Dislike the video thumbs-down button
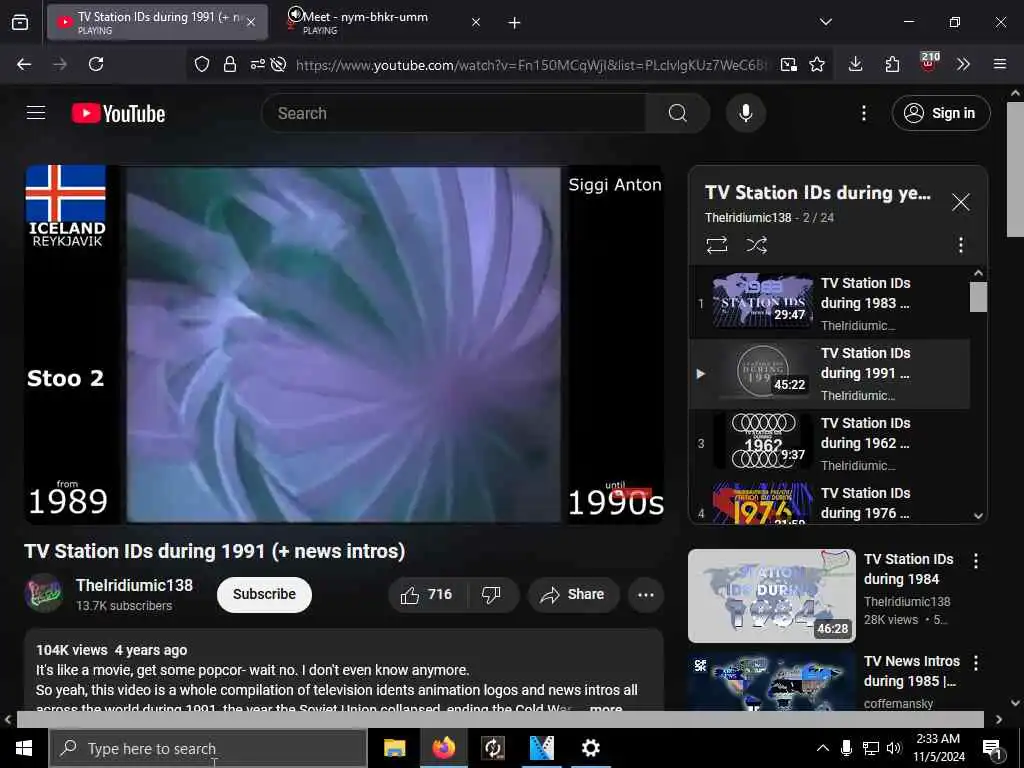This screenshot has width=1024, height=768. click(x=492, y=594)
